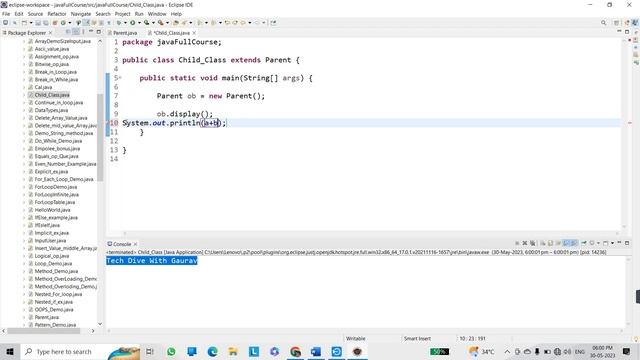Click the New file toolbar icon
The image size is (640, 360).
pyautogui.click(x=24, y=23)
